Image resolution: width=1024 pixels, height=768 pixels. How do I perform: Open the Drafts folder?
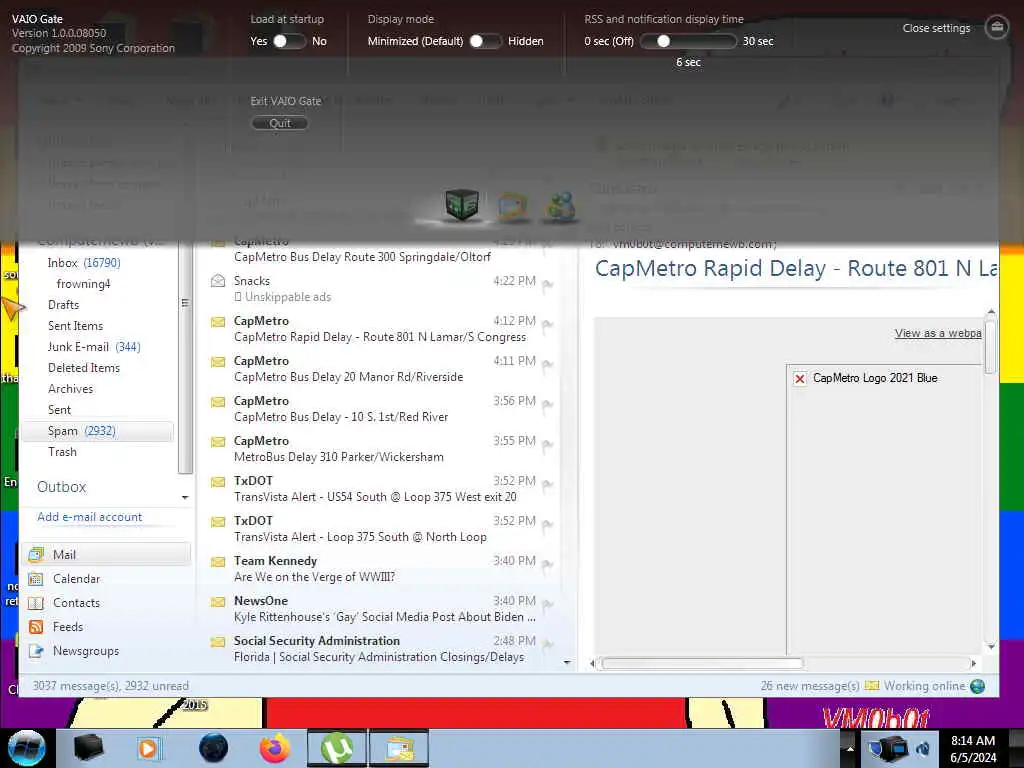click(x=63, y=305)
